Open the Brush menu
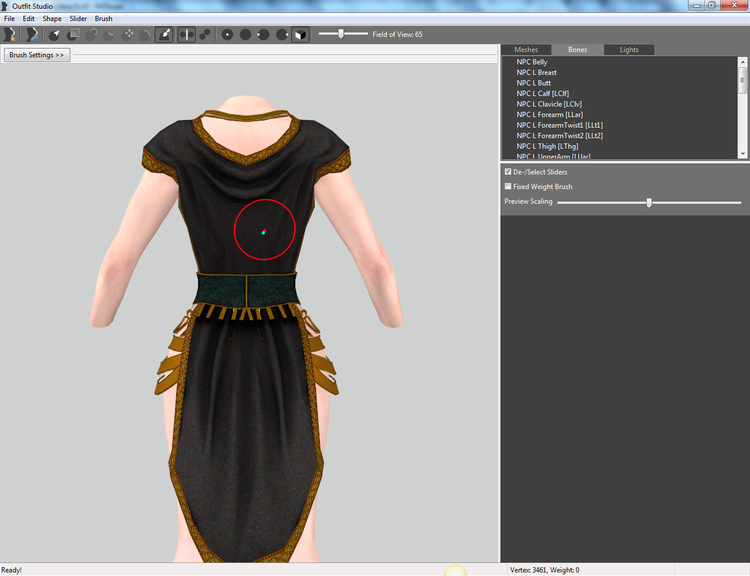This screenshot has width=750, height=576. 103,19
